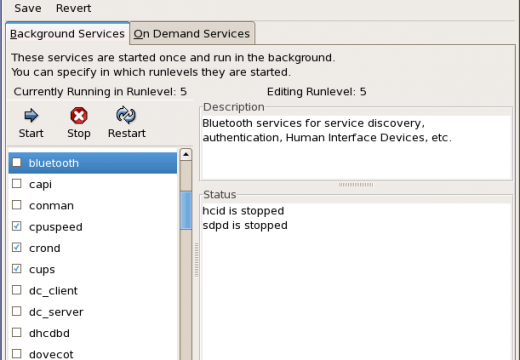This screenshot has height=360, width=520.
Task: Click the service list scroll-up arrow
Action: [x=186, y=154]
